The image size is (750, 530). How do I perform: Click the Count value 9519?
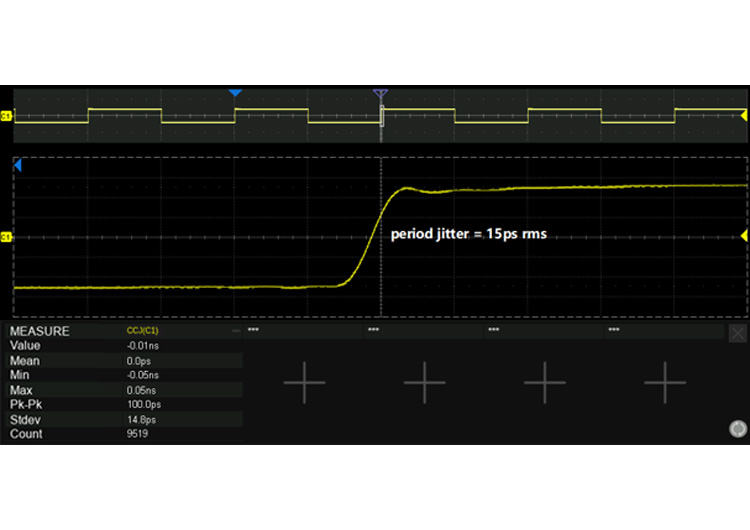coord(138,435)
